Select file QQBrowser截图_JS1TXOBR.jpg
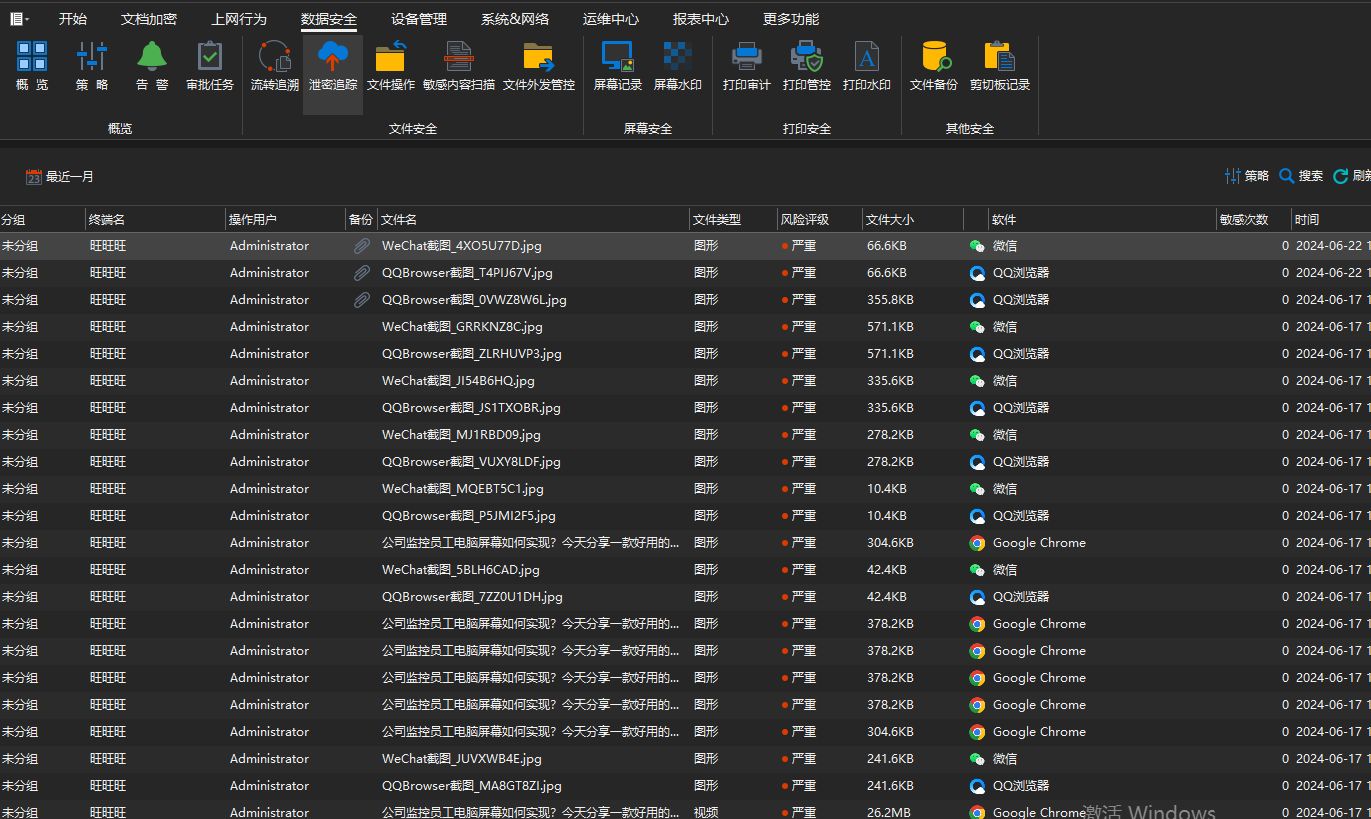 471,408
